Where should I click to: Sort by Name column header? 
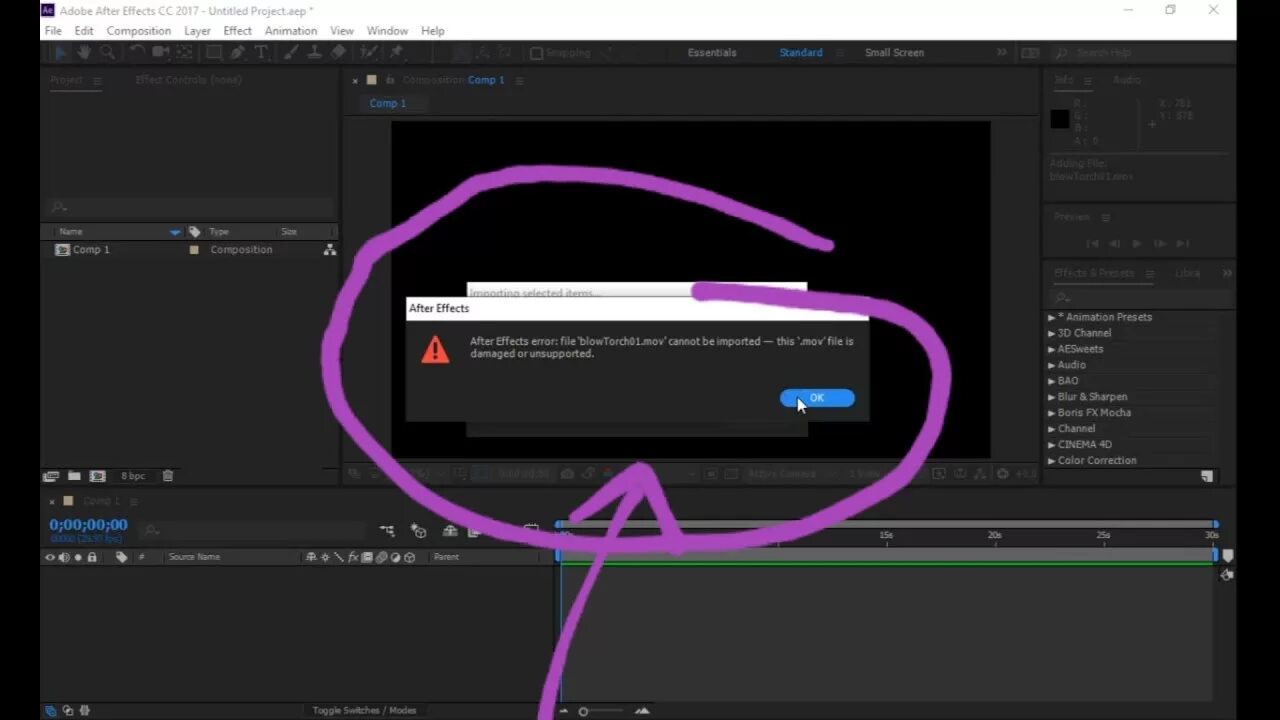pos(71,232)
